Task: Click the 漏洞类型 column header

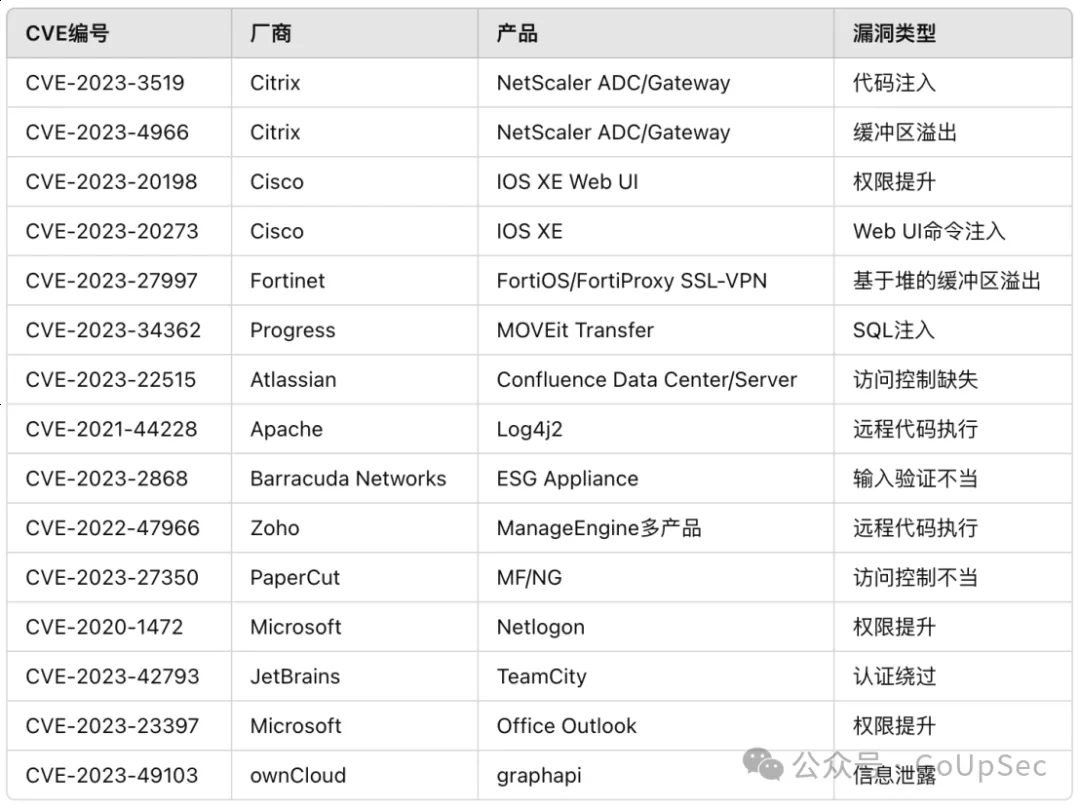Action: pos(894,33)
